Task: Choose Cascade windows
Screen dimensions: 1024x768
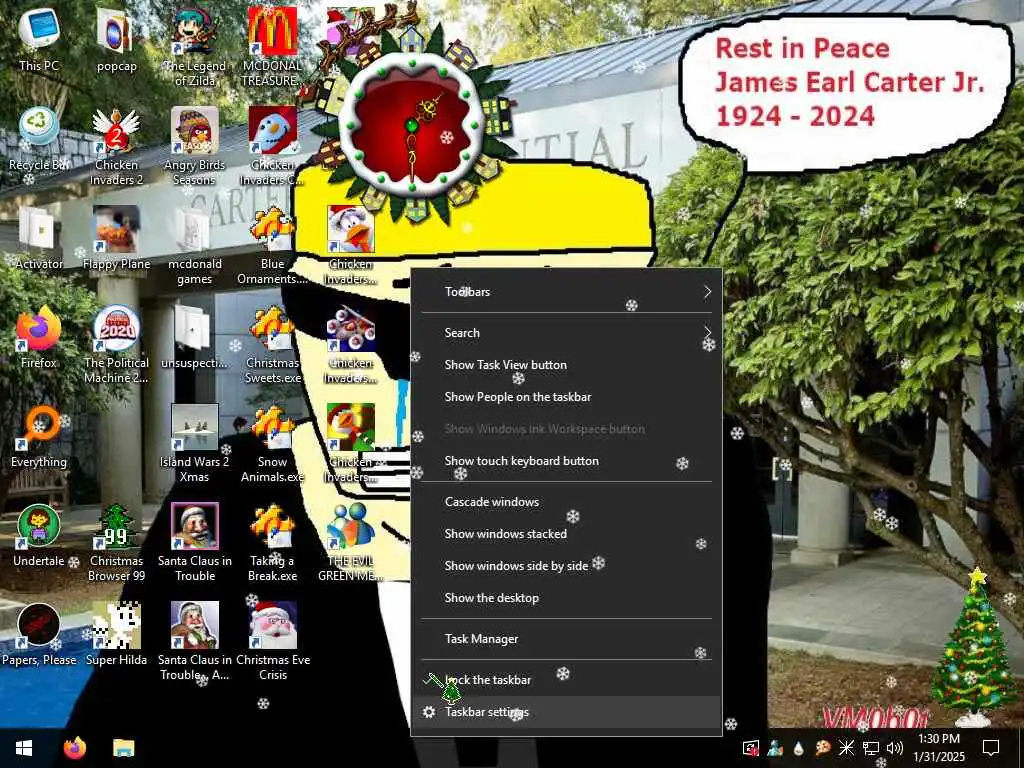Action: [x=566, y=502]
